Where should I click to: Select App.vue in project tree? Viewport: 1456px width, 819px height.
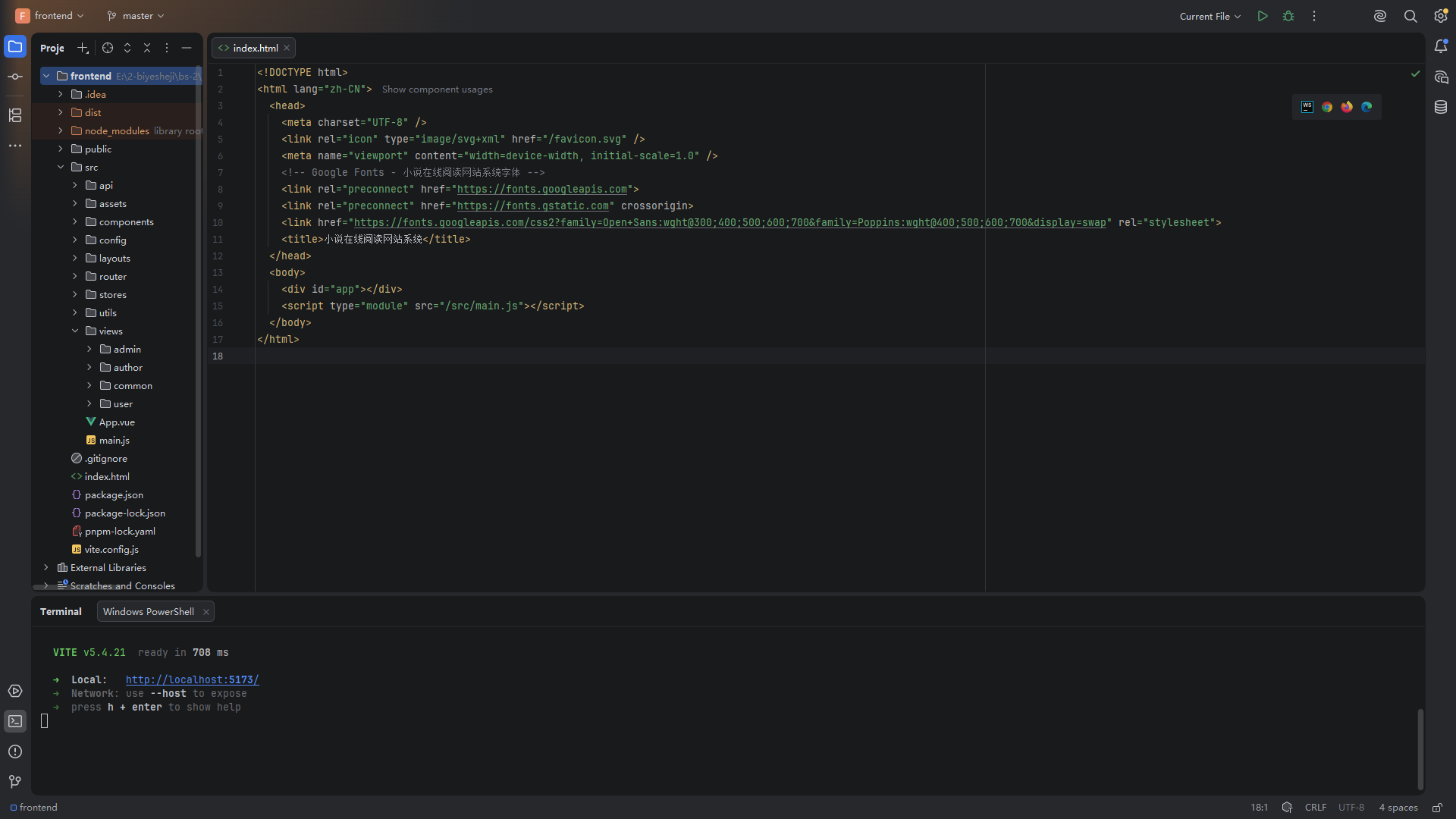coord(117,422)
